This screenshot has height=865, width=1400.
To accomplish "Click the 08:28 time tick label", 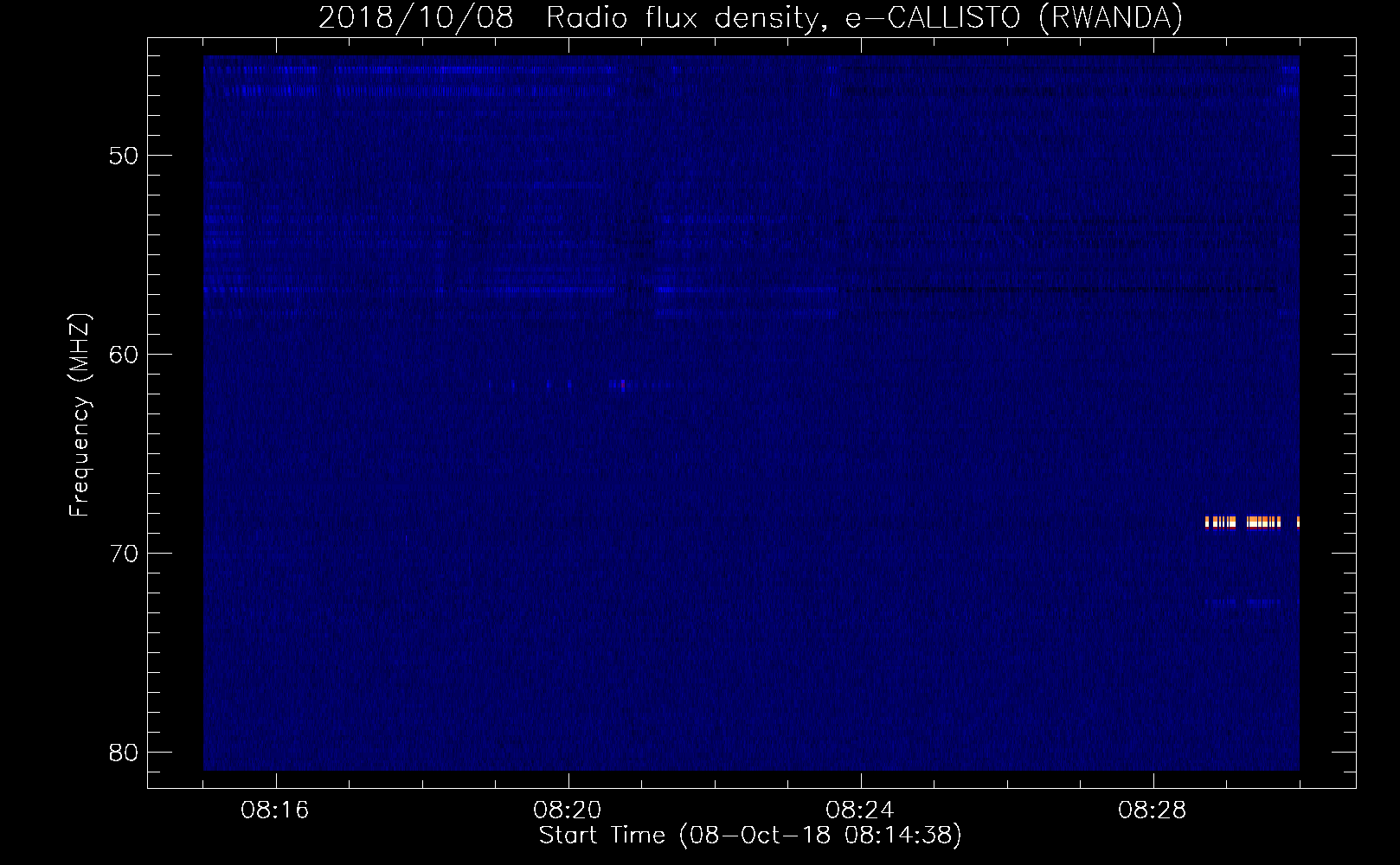I will point(1153,811).
